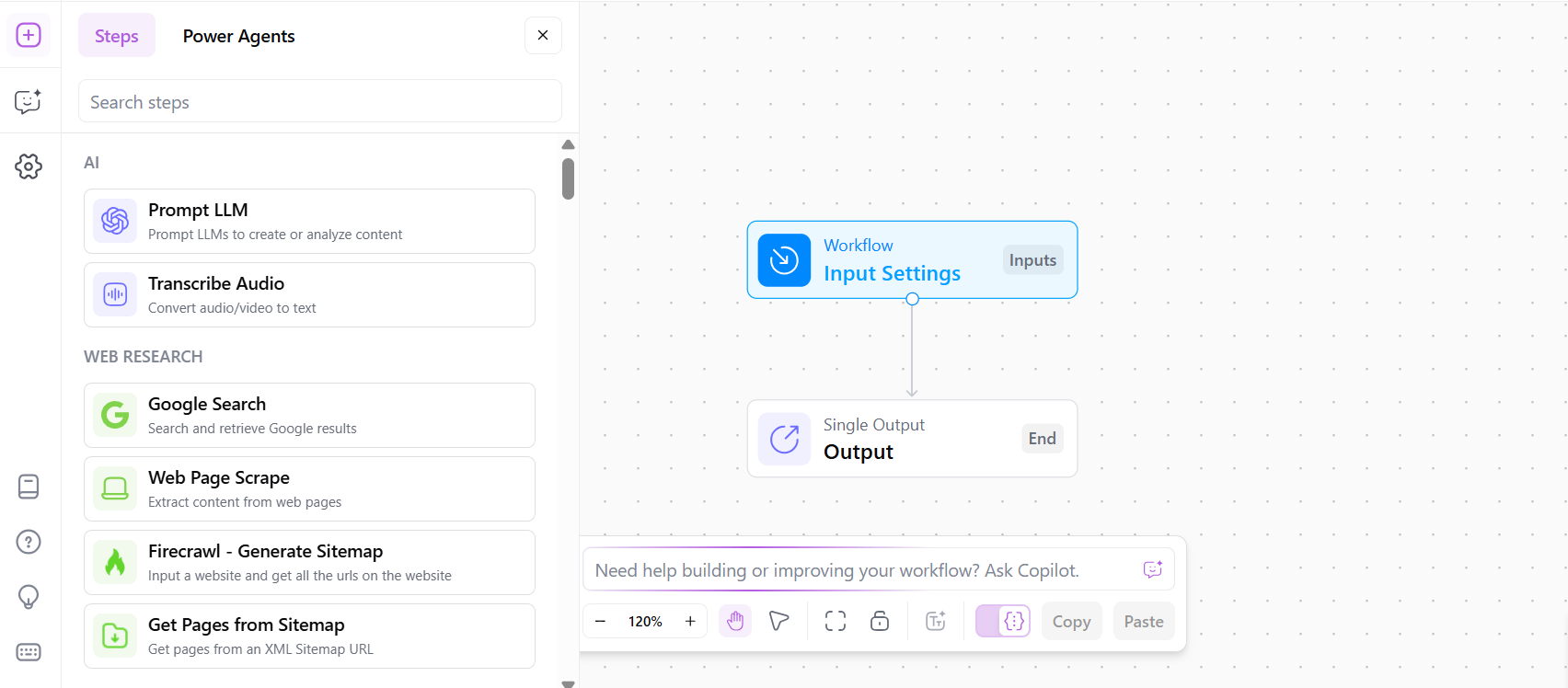Zoom in with the plus button
Image resolution: width=1568 pixels, height=688 pixels.
point(690,622)
